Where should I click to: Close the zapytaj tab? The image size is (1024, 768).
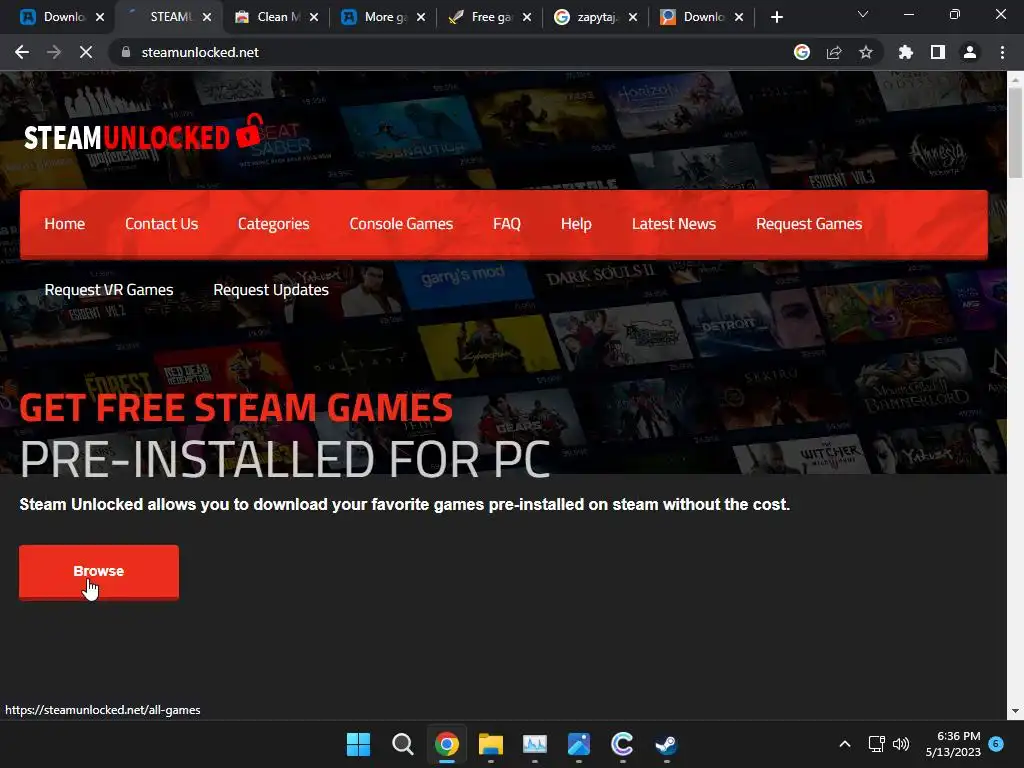tap(633, 17)
